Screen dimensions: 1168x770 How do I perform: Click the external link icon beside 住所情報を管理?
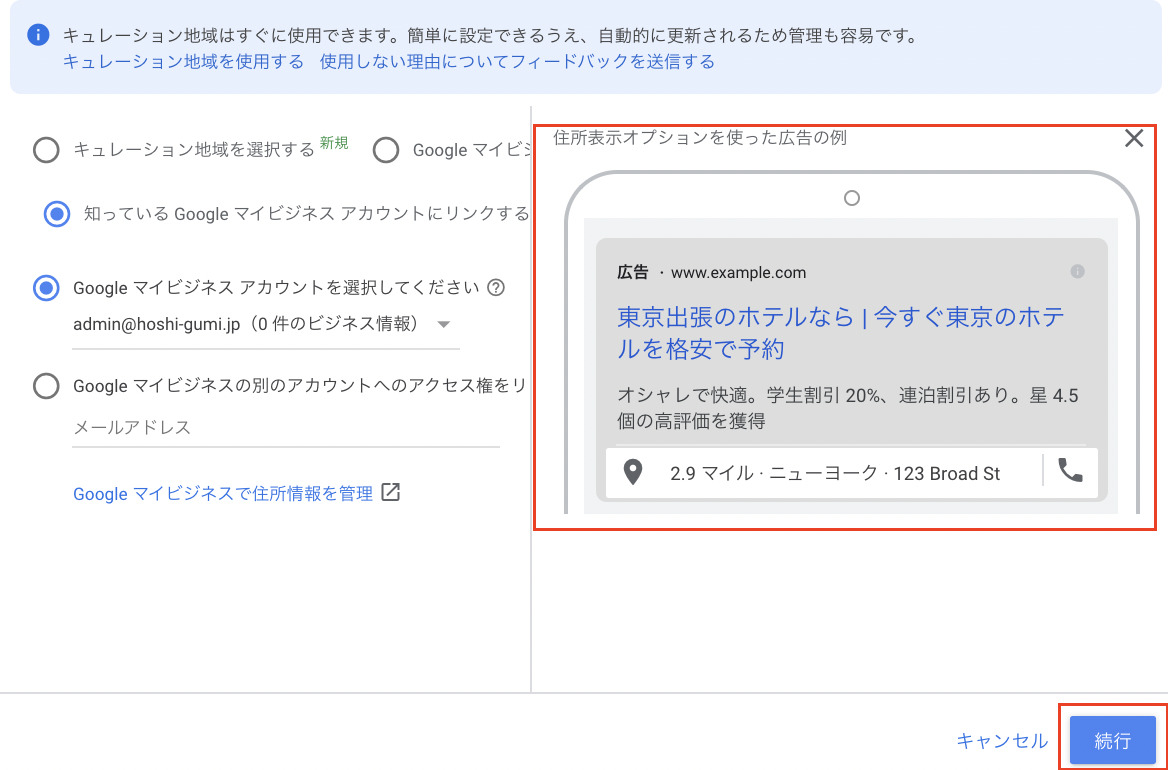pos(390,492)
